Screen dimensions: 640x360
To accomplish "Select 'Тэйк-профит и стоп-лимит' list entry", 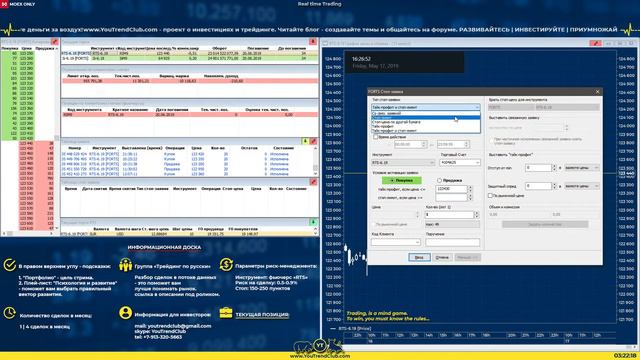I will click(426, 131).
